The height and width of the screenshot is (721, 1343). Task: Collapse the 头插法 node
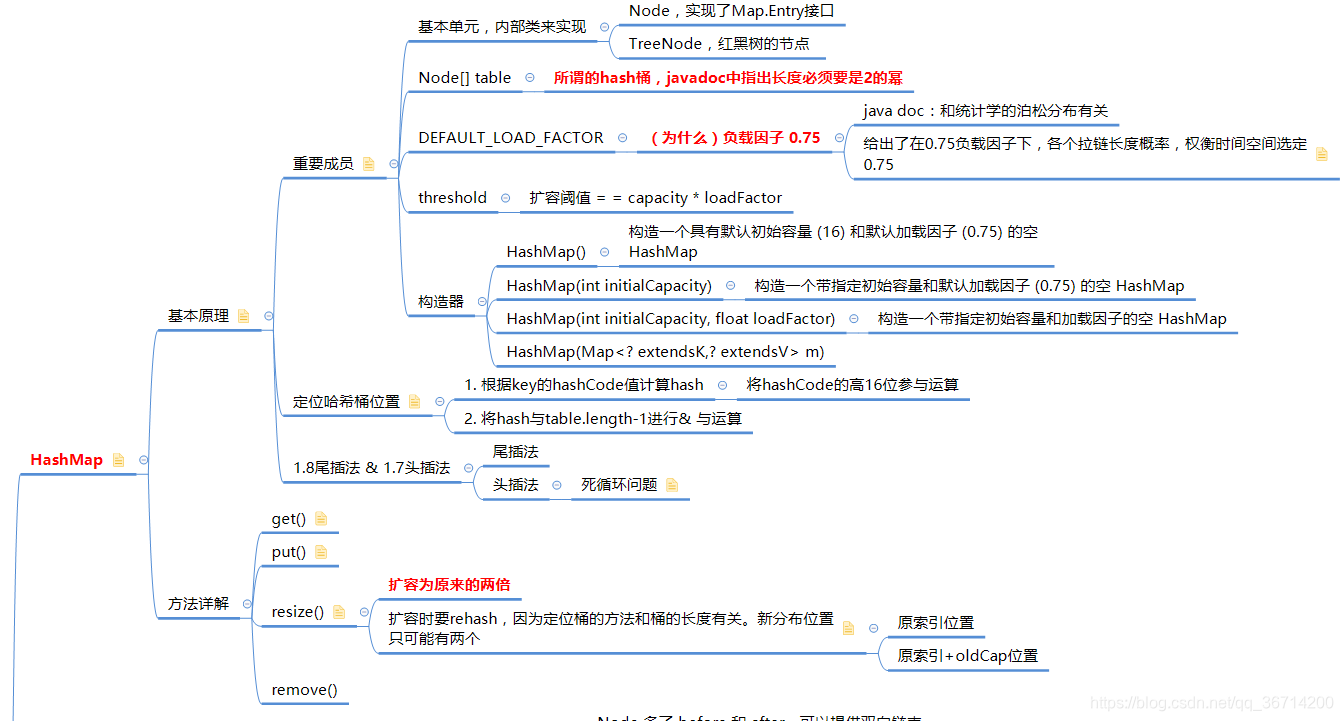click(x=556, y=485)
